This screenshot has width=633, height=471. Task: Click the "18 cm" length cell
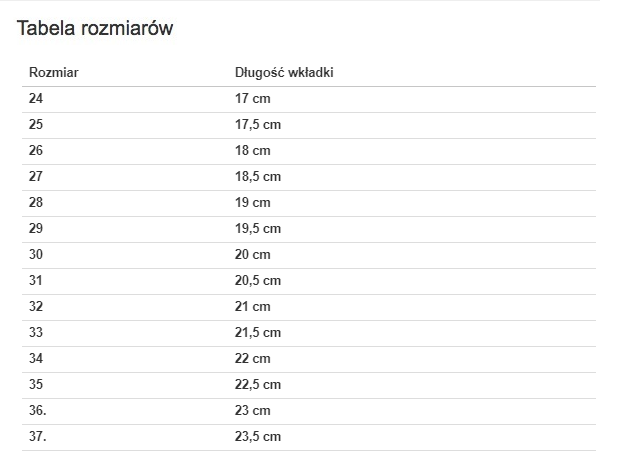point(253,151)
